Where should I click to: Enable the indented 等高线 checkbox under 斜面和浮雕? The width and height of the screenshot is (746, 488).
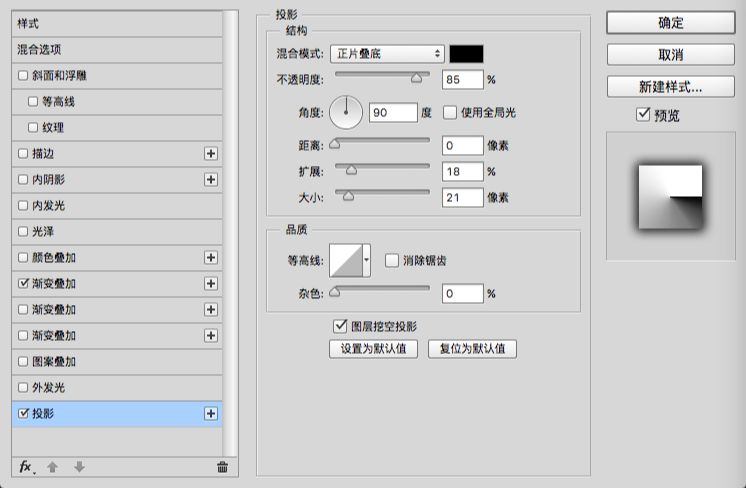tap(33, 101)
